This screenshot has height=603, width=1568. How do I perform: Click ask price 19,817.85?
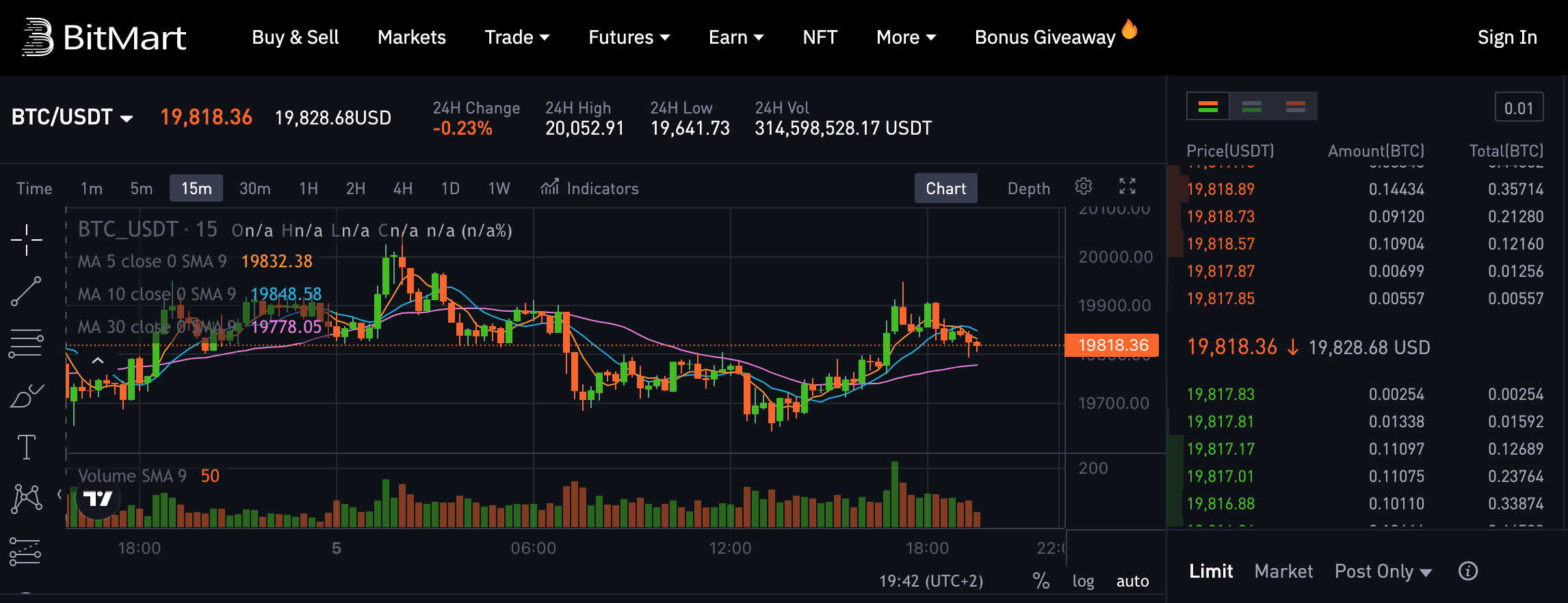click(1220, 299)
